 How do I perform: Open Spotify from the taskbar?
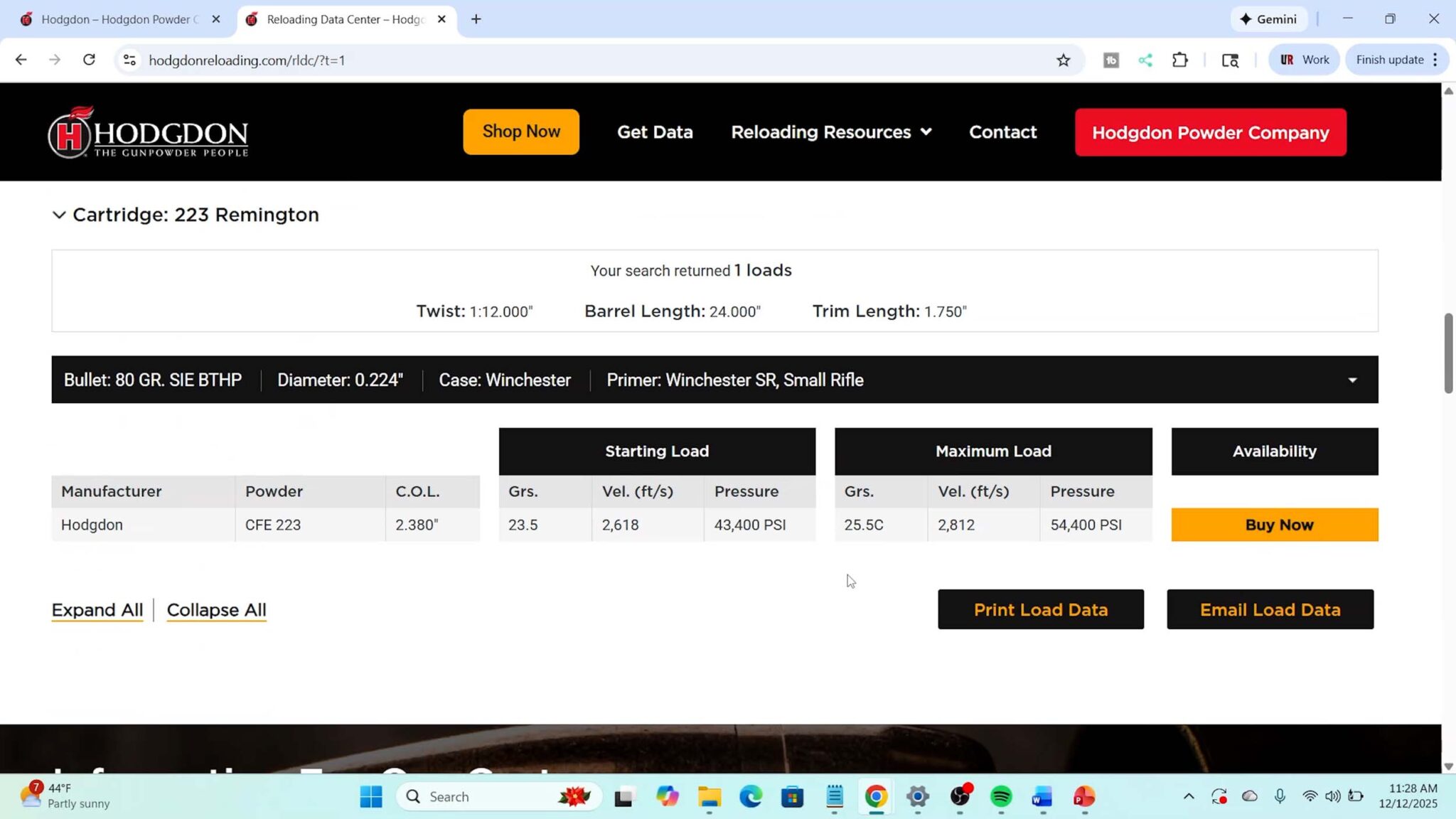1001,797
